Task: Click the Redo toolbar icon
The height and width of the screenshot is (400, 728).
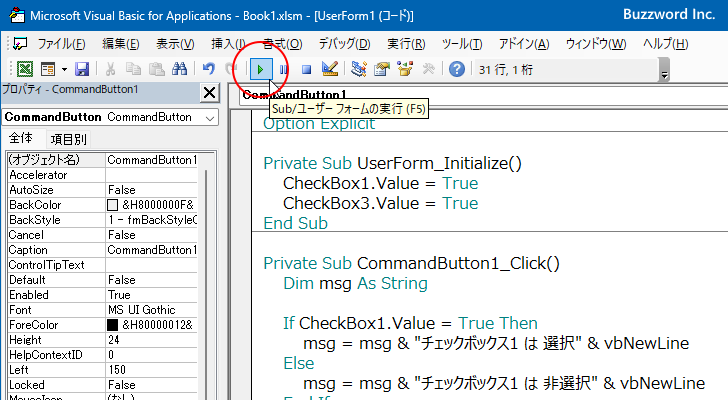Action: [230, 70]
